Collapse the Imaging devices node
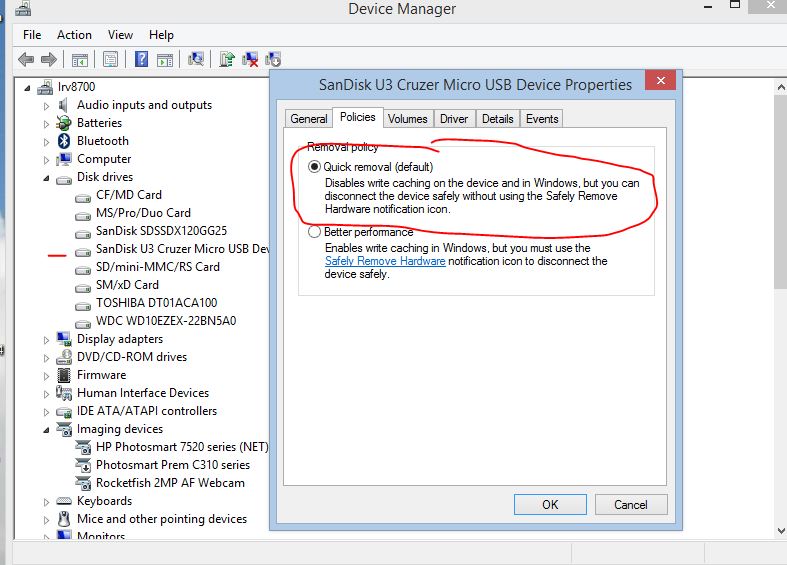Screen dimensions: 787x565 tap(46, 430)
